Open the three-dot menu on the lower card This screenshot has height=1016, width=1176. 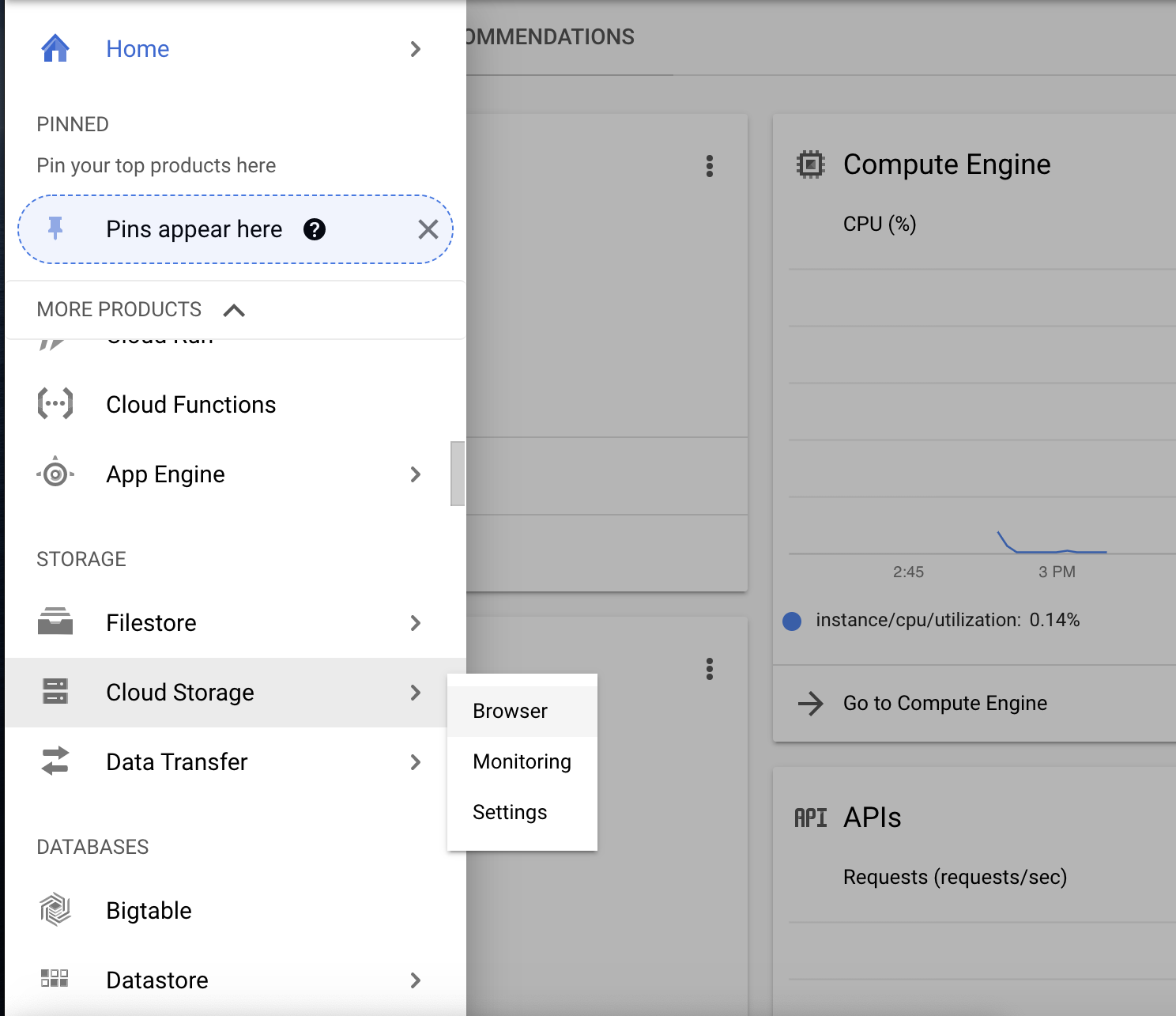coord(709,670)
